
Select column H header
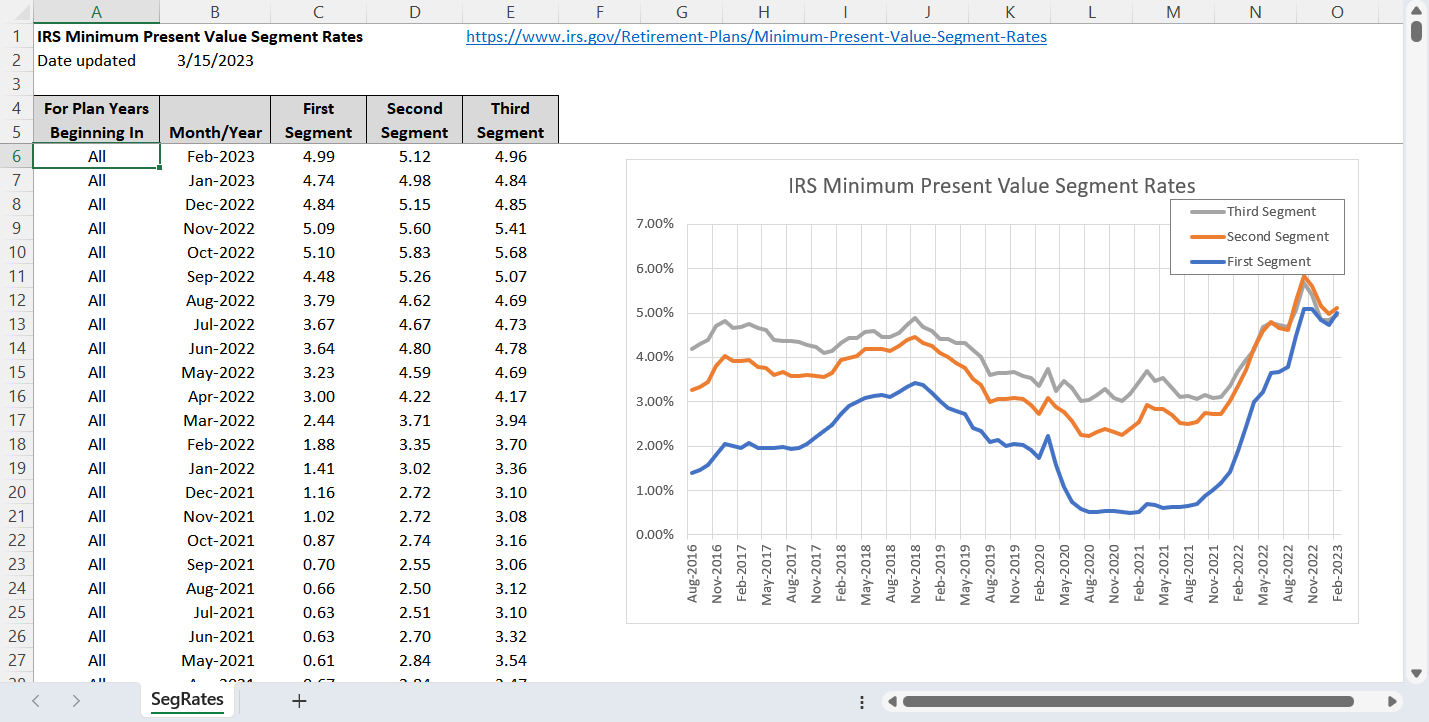764,12
